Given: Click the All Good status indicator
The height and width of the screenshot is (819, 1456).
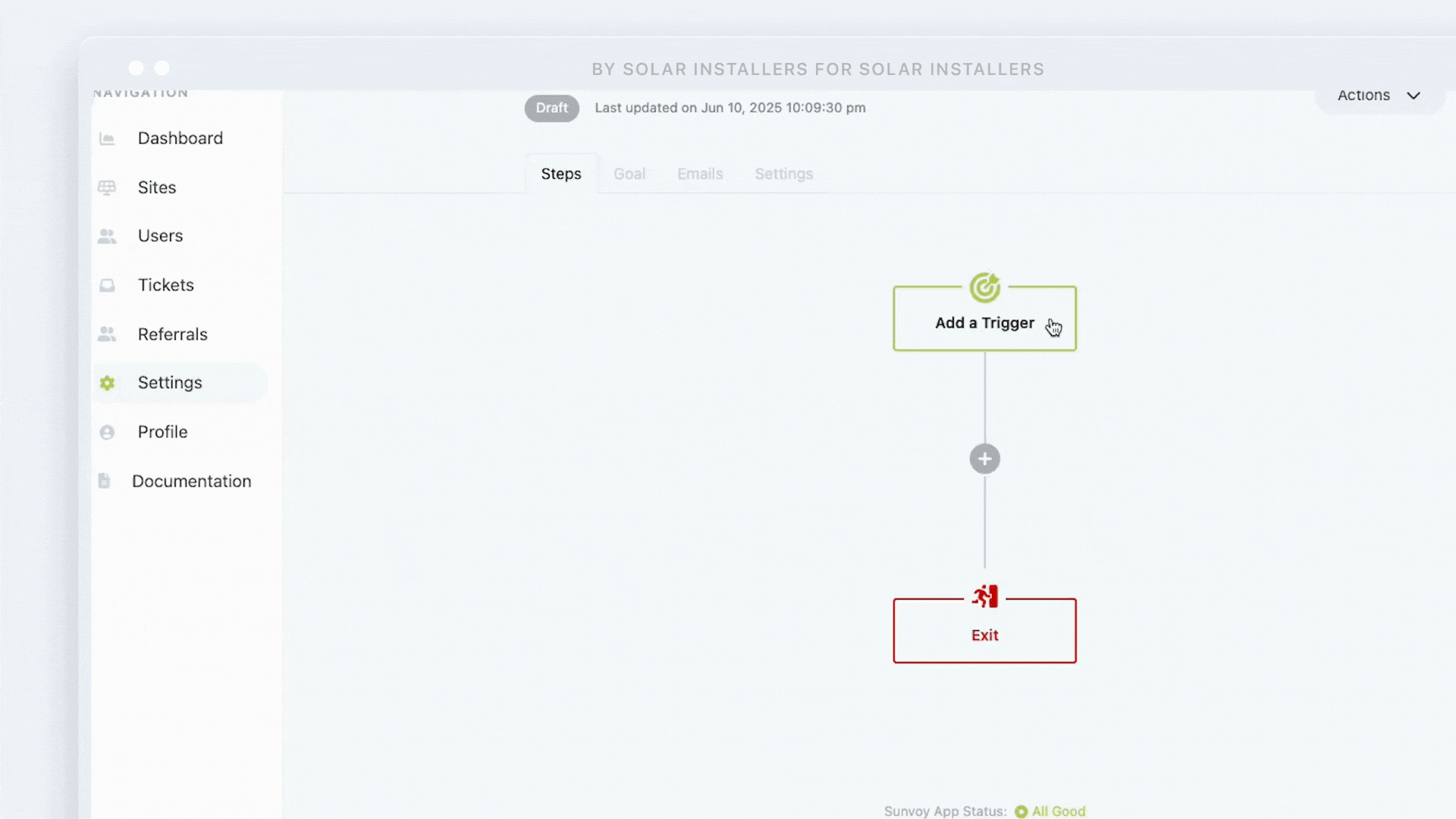Looking at the screenshot, I should click(1050, 811).
